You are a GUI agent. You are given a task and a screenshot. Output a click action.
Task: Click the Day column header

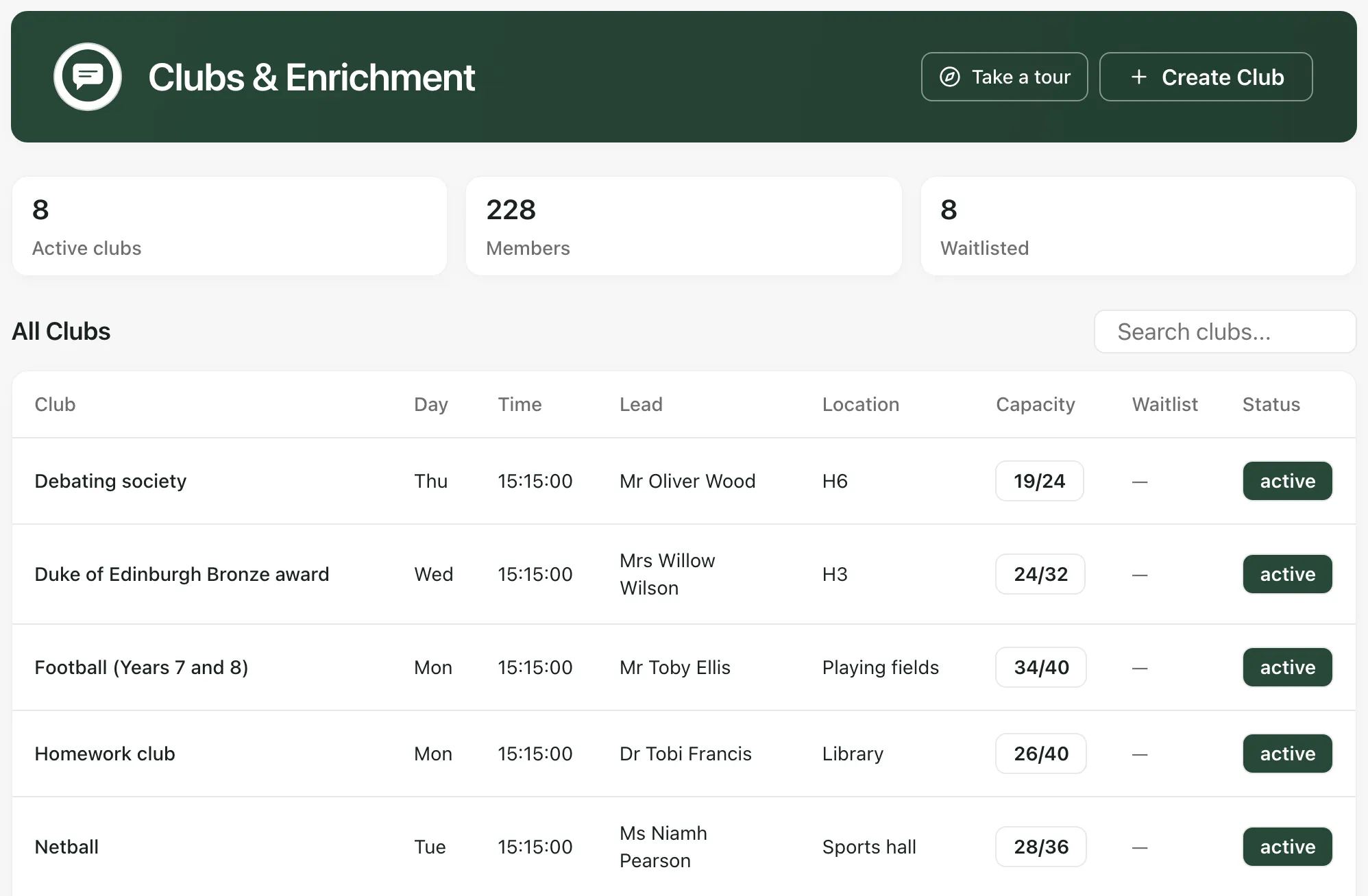pos(430,404)
